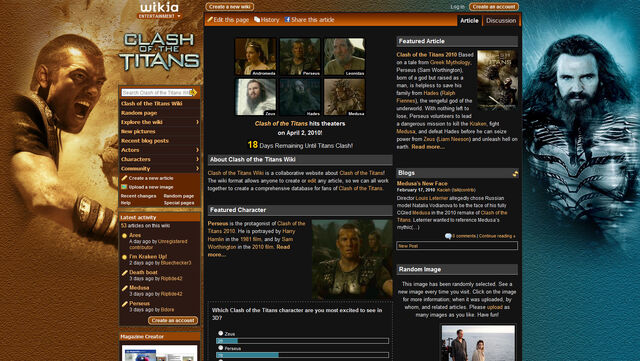The image size is (640, 361).
Task: Click the search go arrow icon
Action: pos(194,93)
